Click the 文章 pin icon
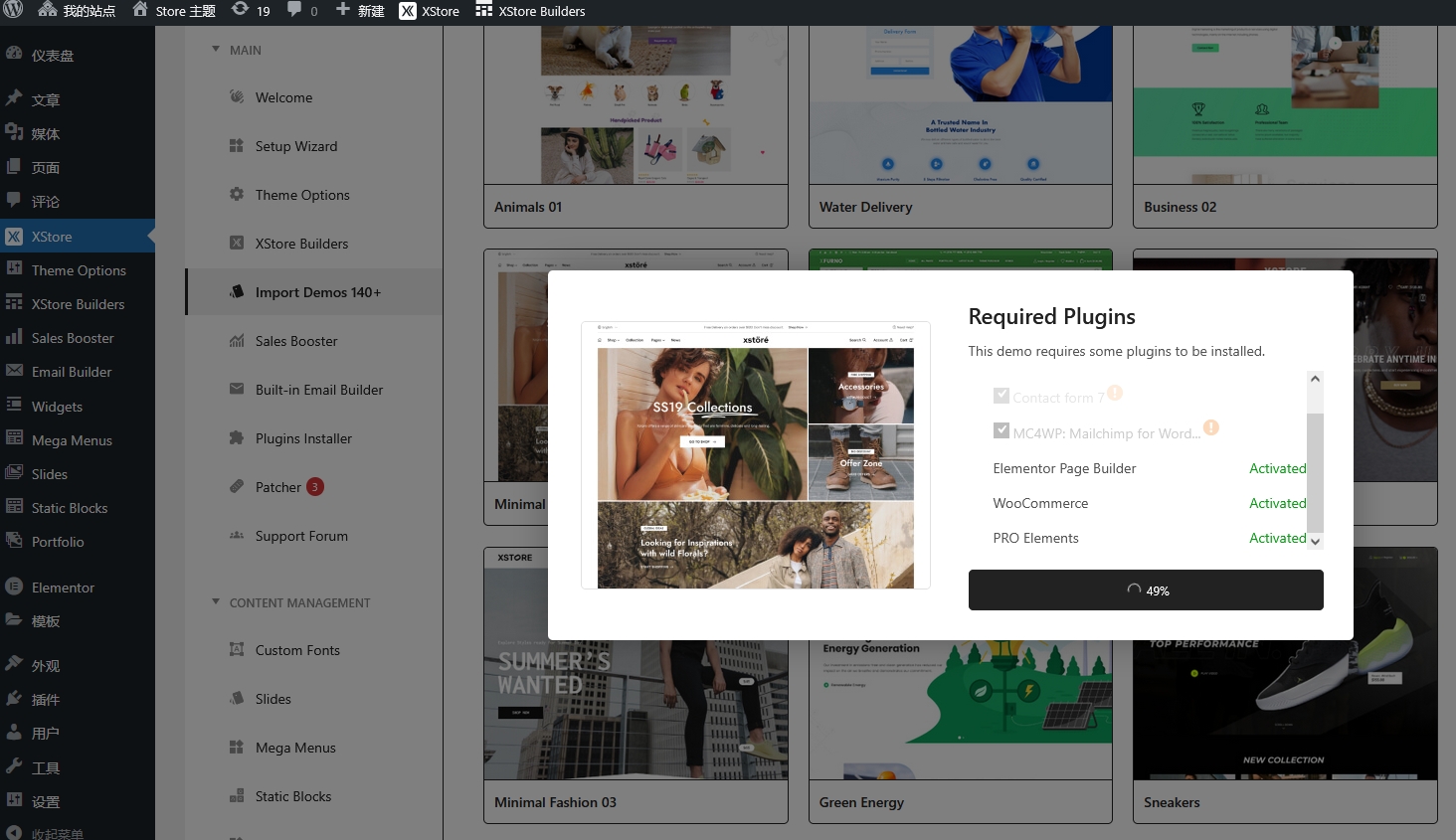 click(x=14, y=98)
